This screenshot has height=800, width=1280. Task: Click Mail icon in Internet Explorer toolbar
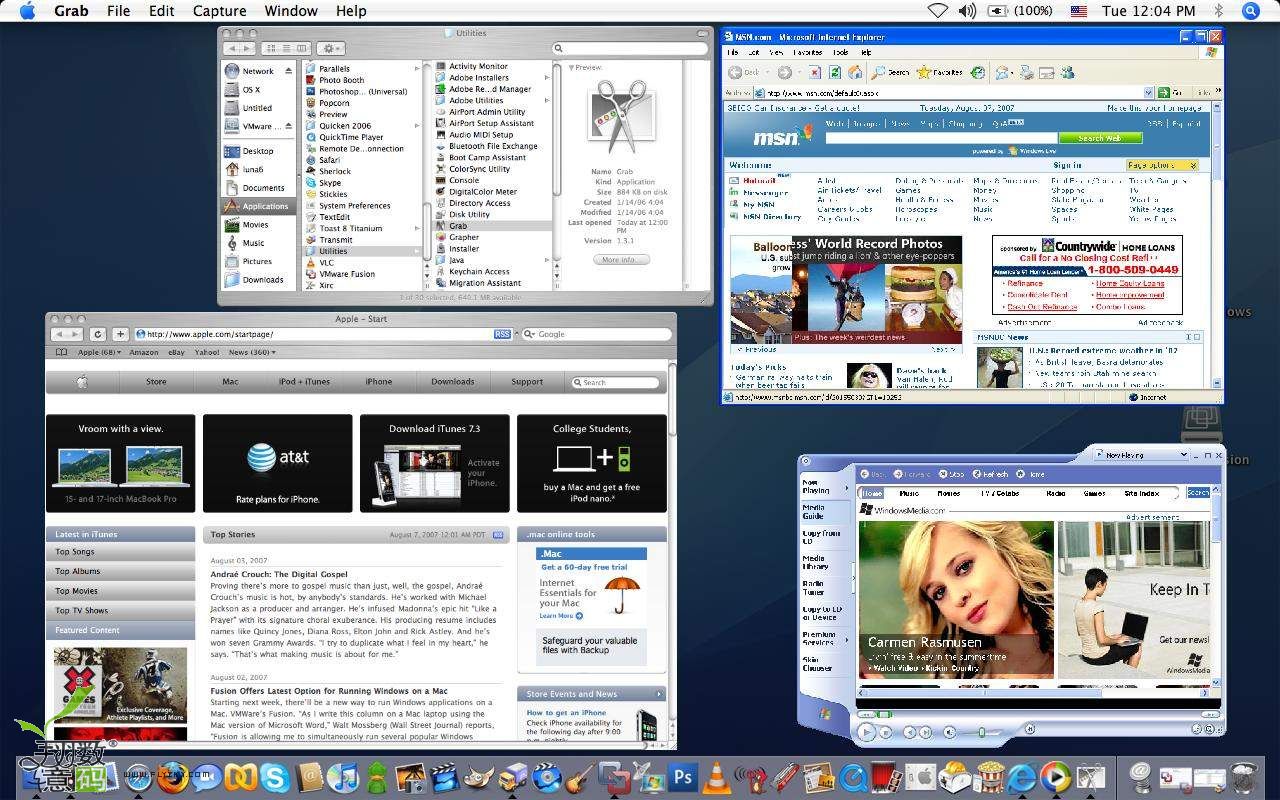tap(1001, 73)
